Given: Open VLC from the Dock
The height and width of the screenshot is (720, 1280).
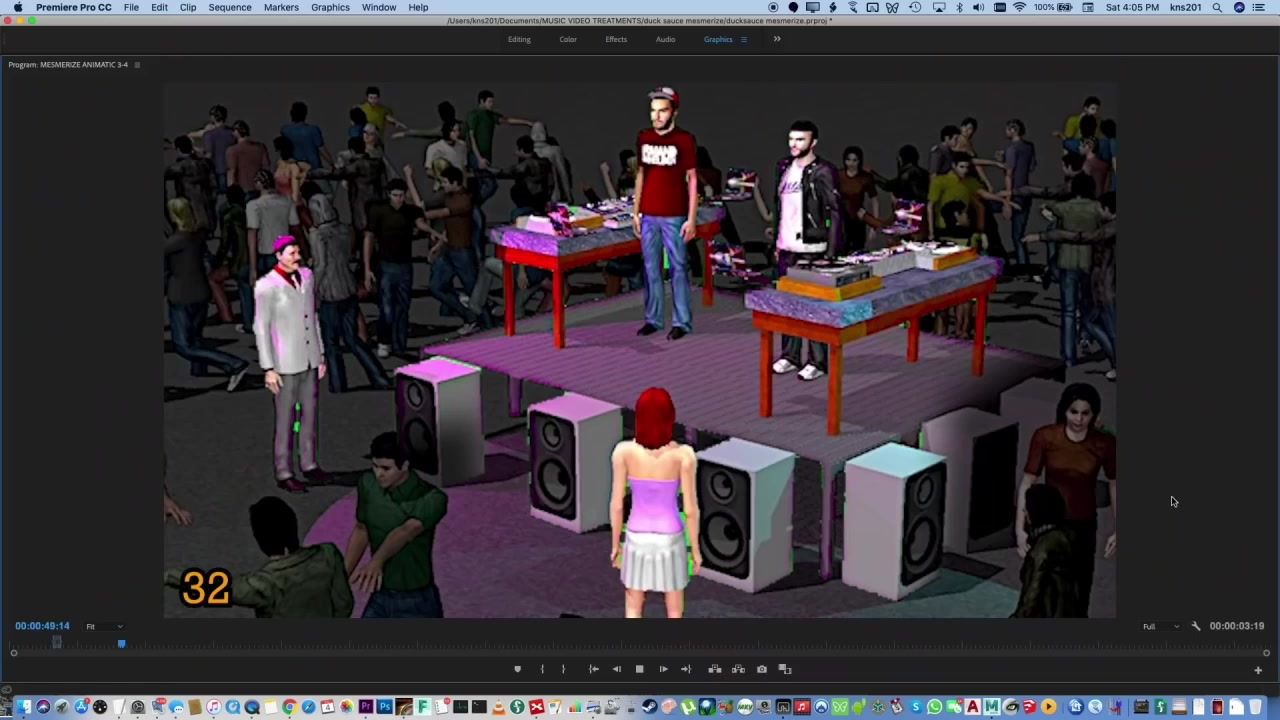Looking at the screenshot, I should pos(498,708).
